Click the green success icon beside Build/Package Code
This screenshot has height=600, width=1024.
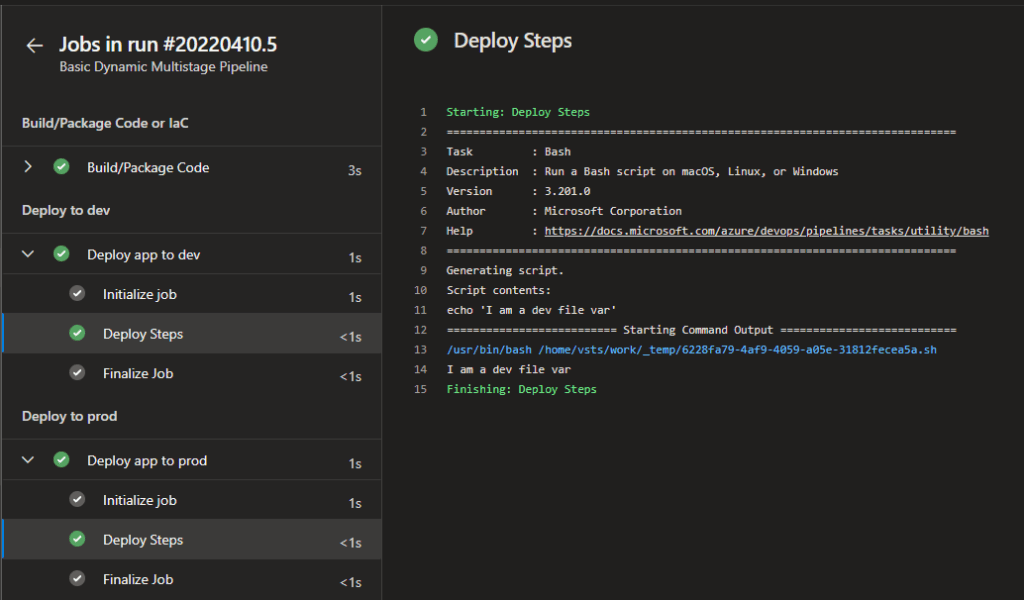[x=61, y=168]
